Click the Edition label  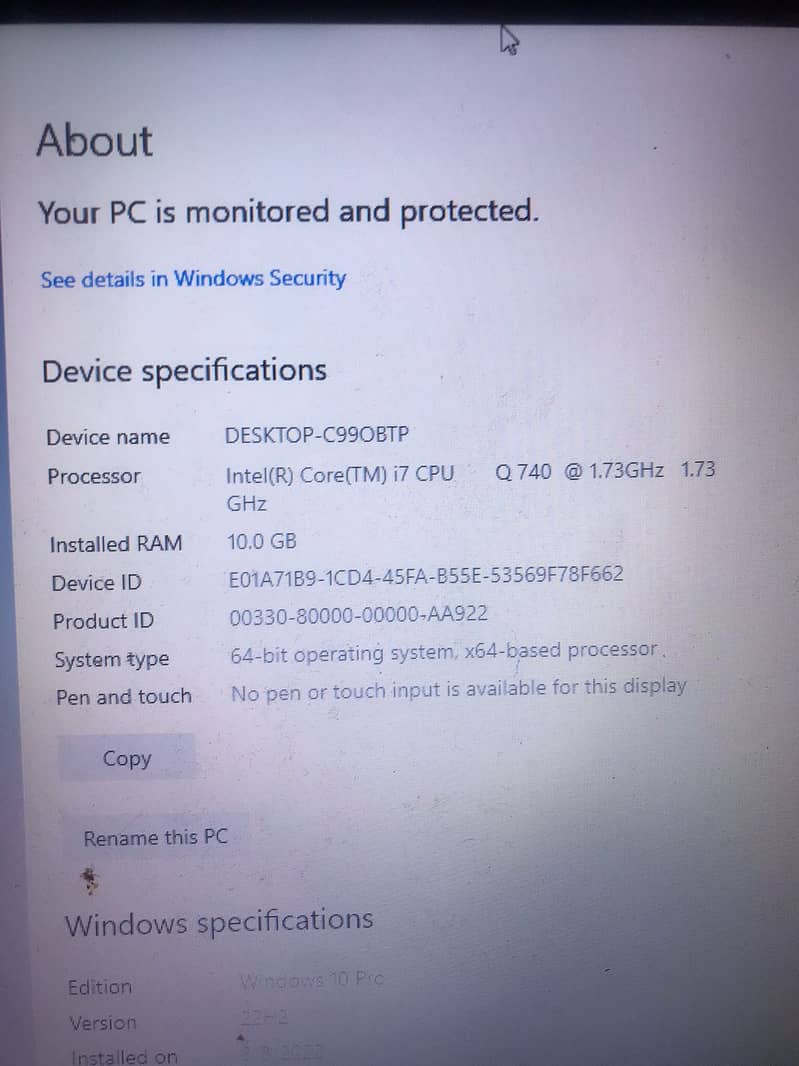pos(100,986)
